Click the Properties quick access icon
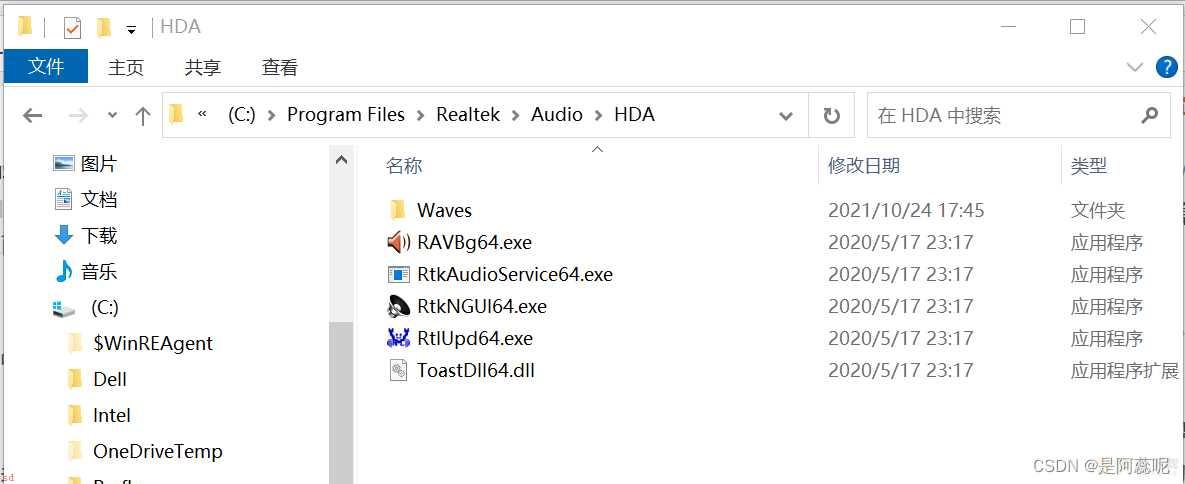1185x484 pixels. pyautogui.click(x=71, y=28)
